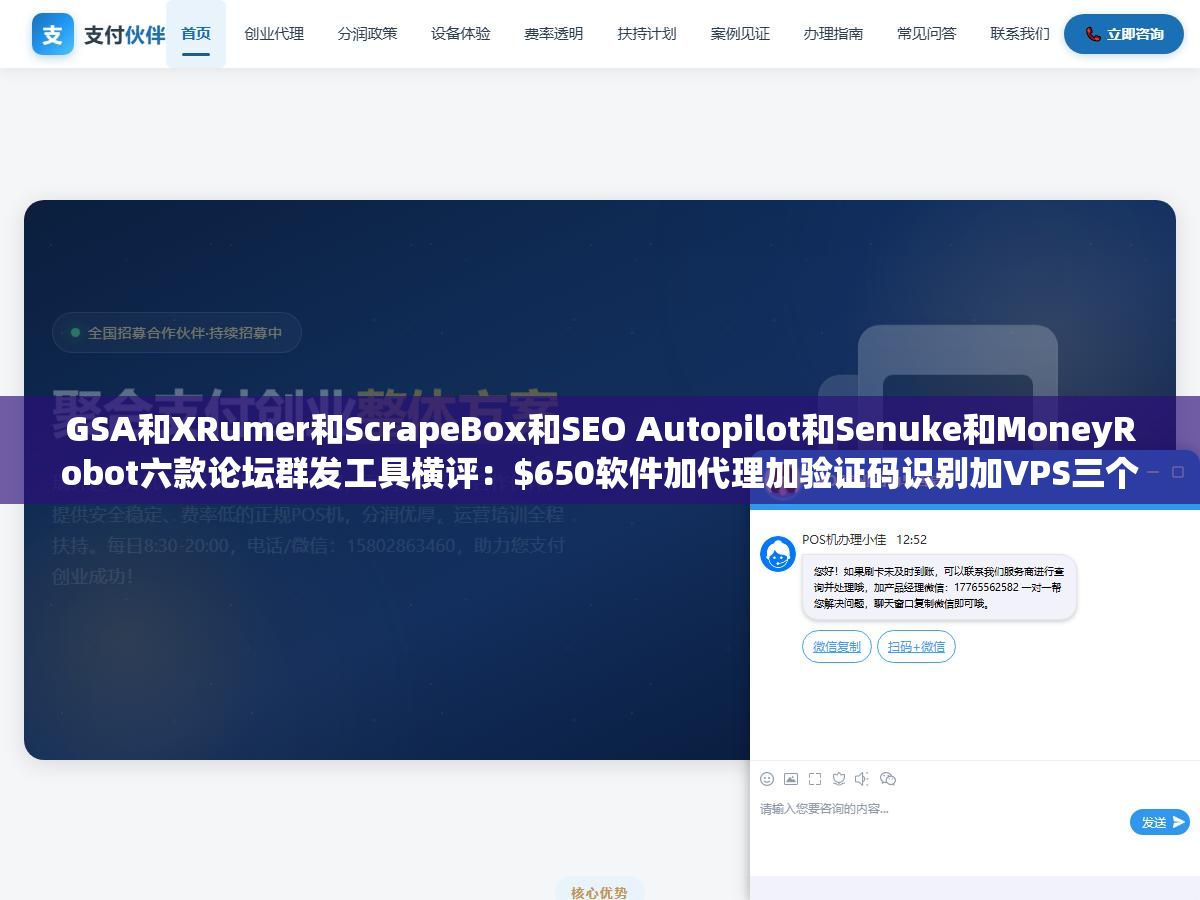Click the 支付伙伴 logo icon
Screen dimensions: 1200x900
[x=53, y=34]
